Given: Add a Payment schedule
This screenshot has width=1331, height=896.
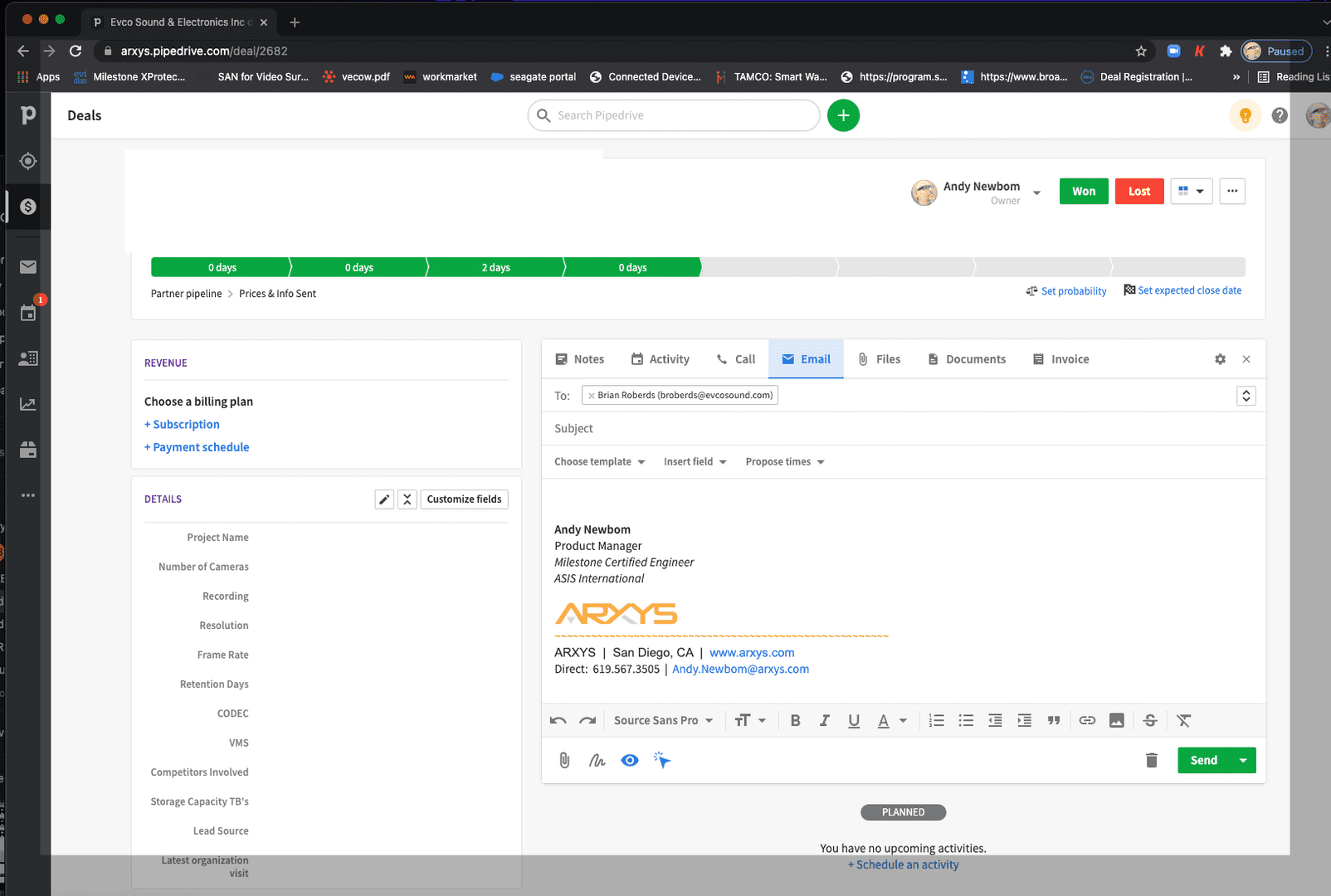Looking at the screenshot, I should tap(197, 447).
